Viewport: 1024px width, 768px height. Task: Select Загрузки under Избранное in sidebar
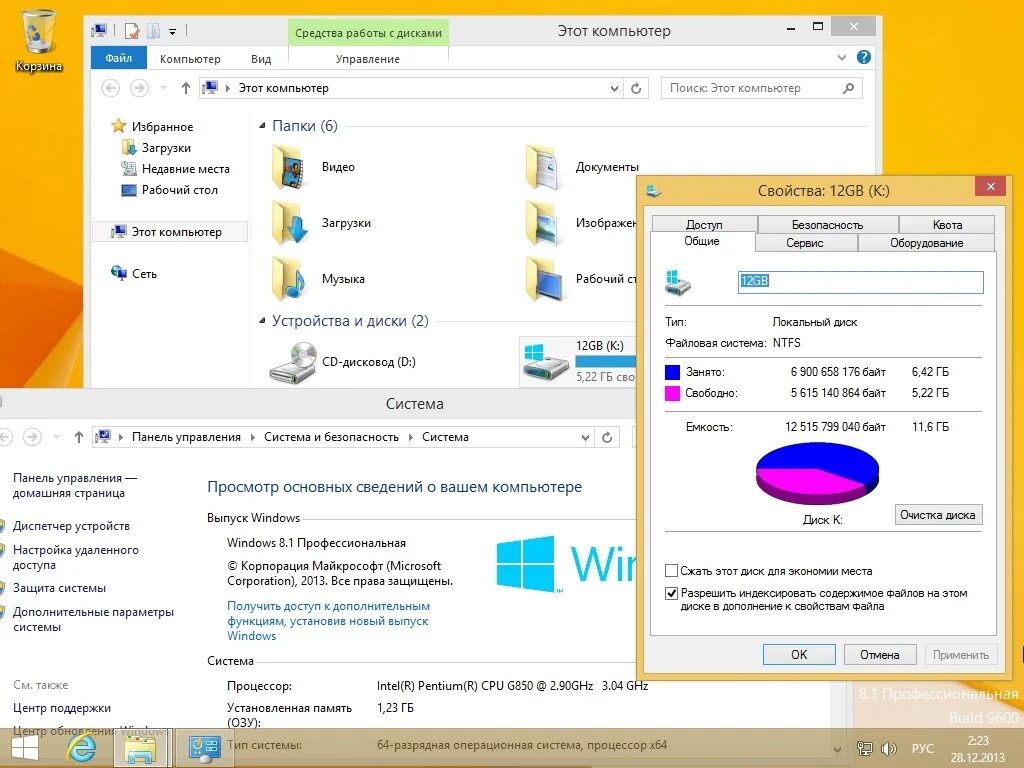(166, 148)
